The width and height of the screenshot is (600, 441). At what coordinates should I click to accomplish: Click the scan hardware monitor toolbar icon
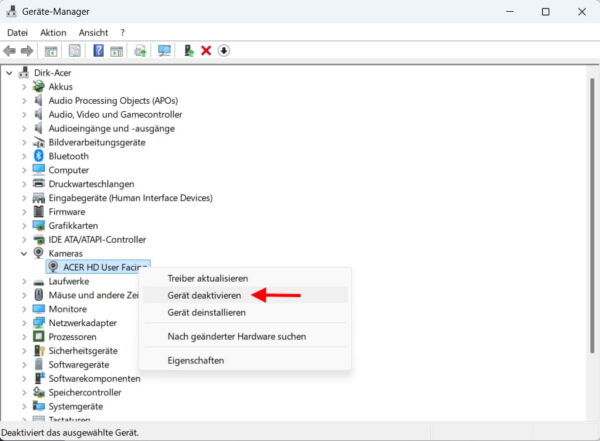coord(164,51)
